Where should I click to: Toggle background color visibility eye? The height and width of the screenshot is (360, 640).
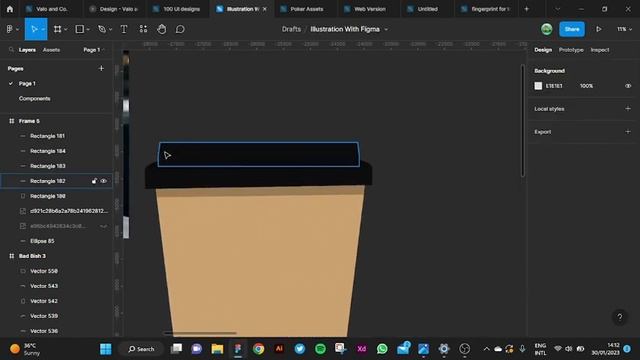pyautogui.click(x=628, y=86)
